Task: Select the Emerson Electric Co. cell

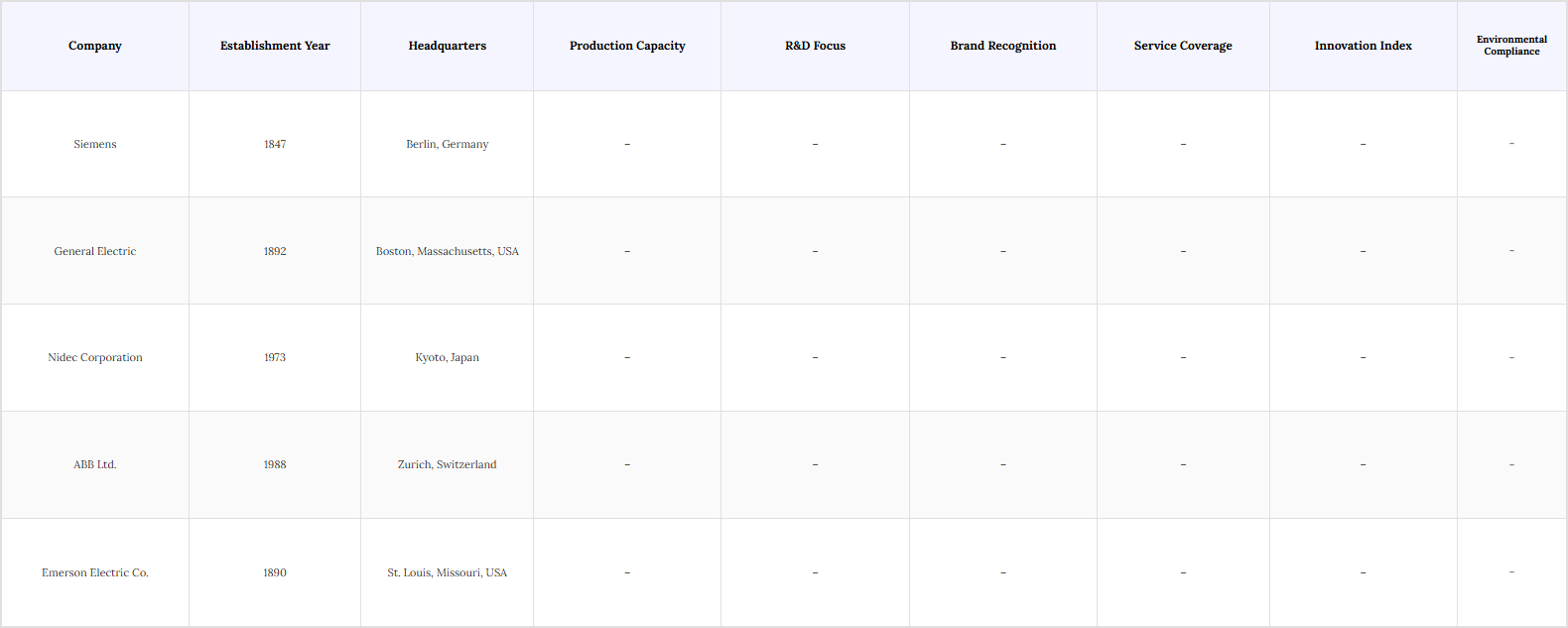Action: point(95,572)
